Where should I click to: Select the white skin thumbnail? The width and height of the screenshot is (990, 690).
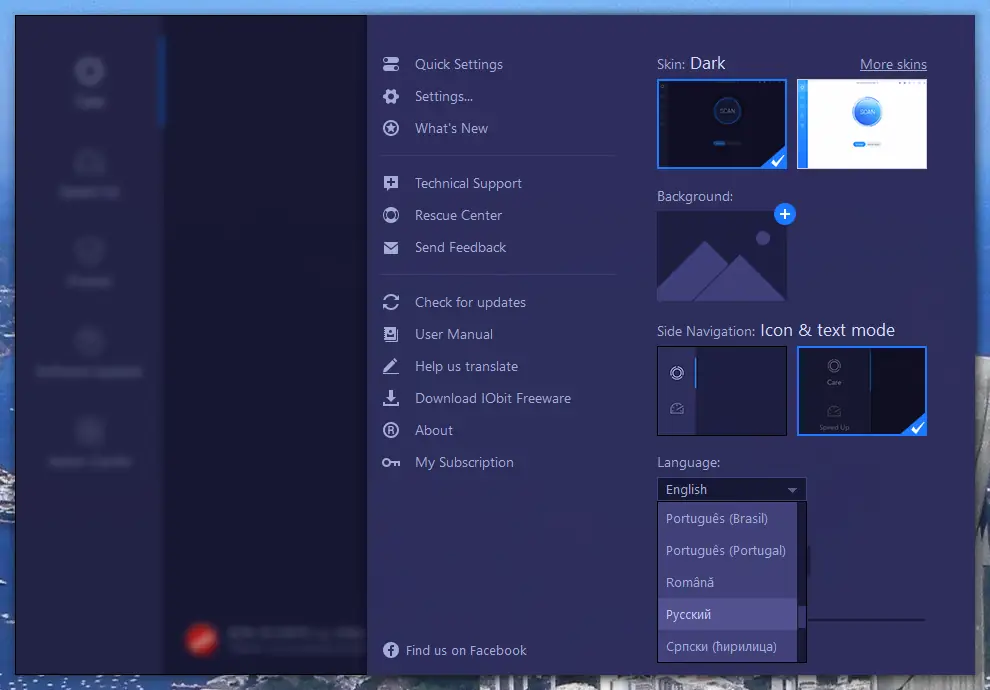coord(862,124)
